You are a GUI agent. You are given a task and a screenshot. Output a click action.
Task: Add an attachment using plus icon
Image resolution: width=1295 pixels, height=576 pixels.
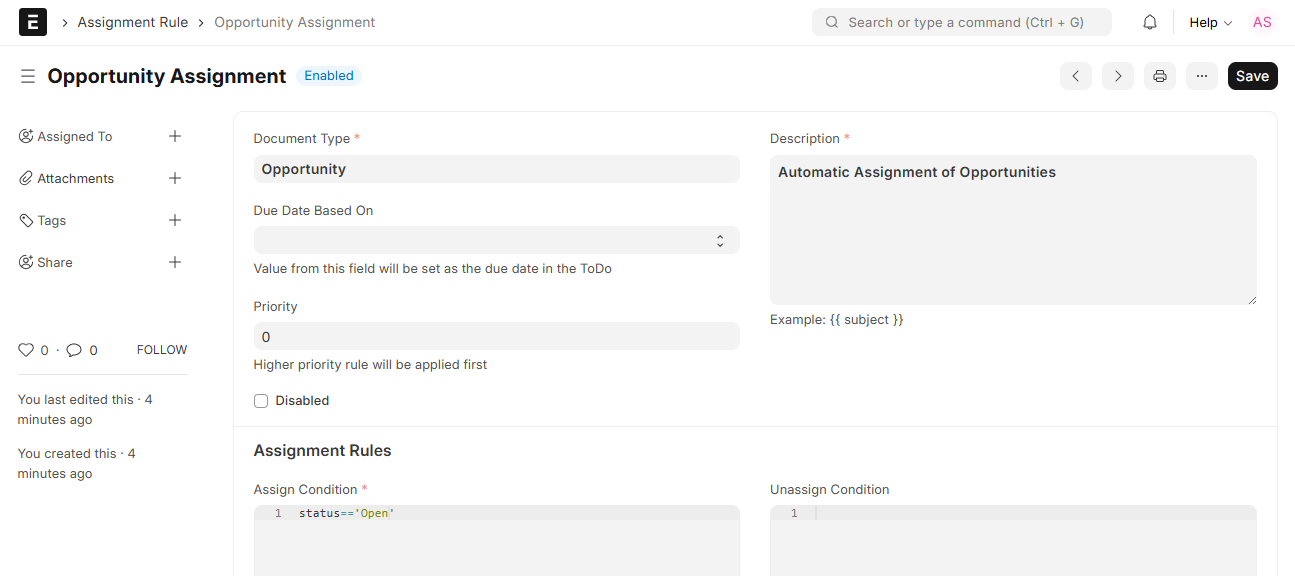pos(175,178)
